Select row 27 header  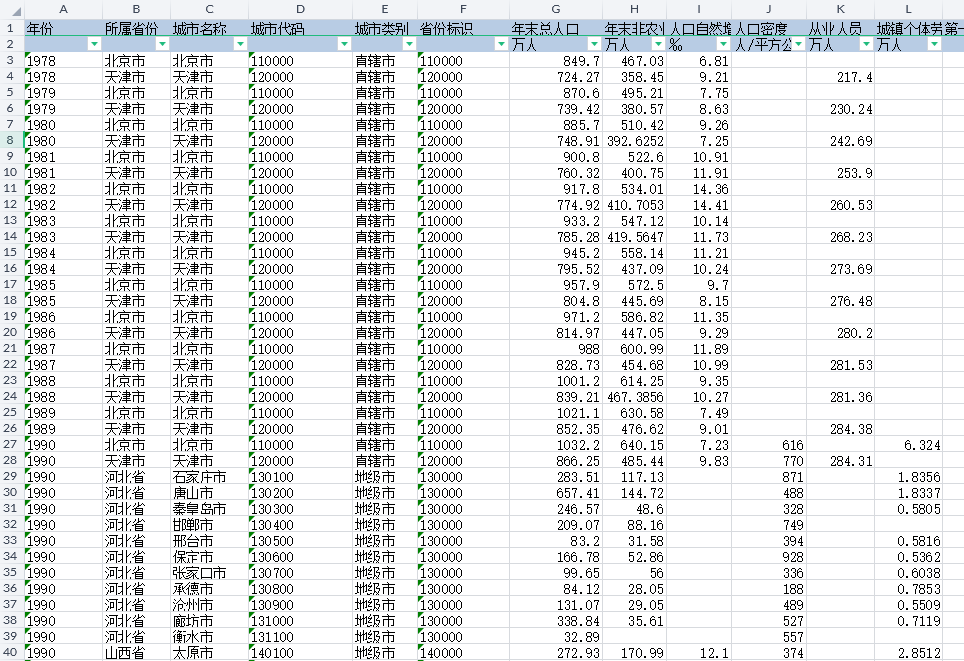[x=12, y=445]
